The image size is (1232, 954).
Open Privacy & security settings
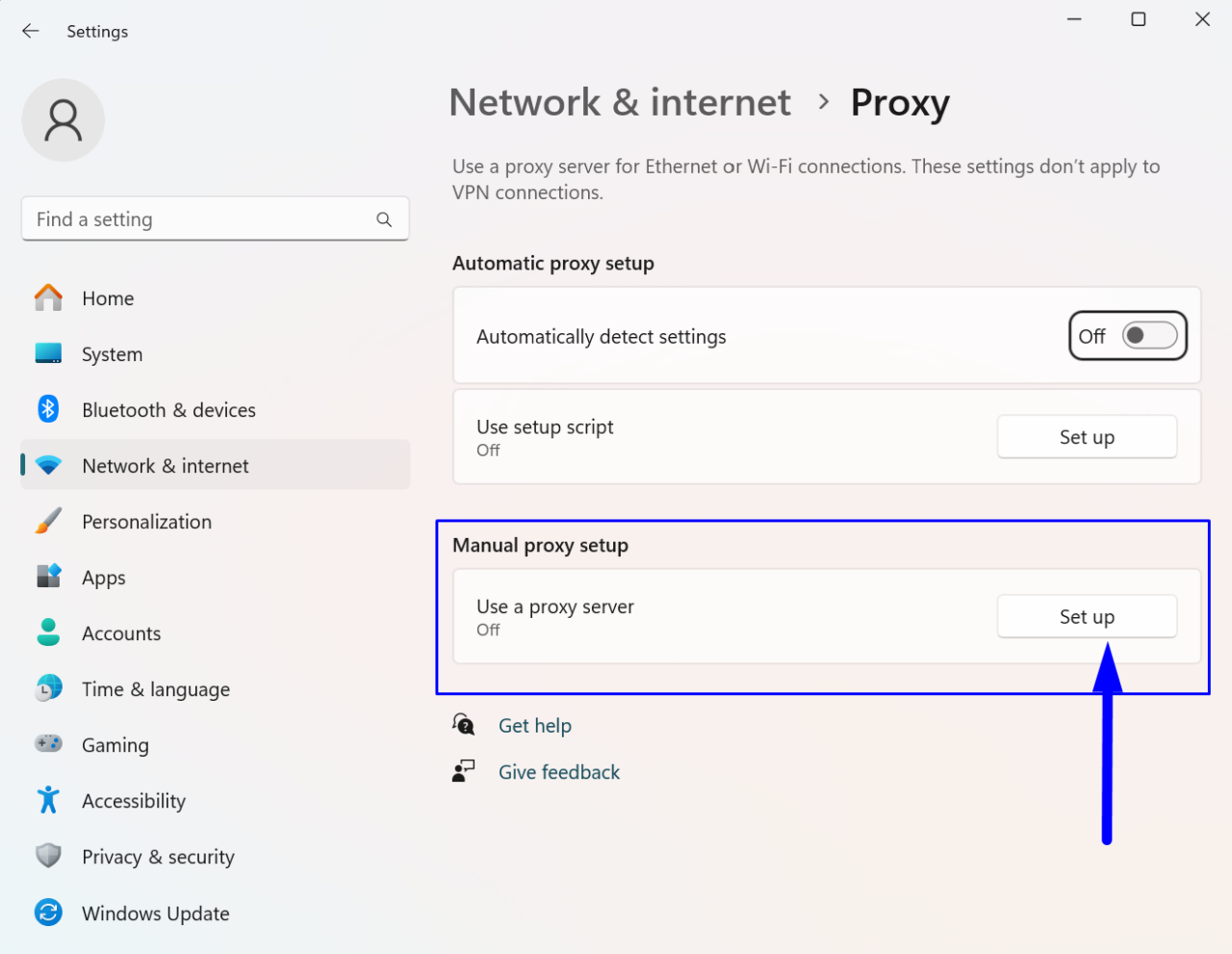coord(158,856)
